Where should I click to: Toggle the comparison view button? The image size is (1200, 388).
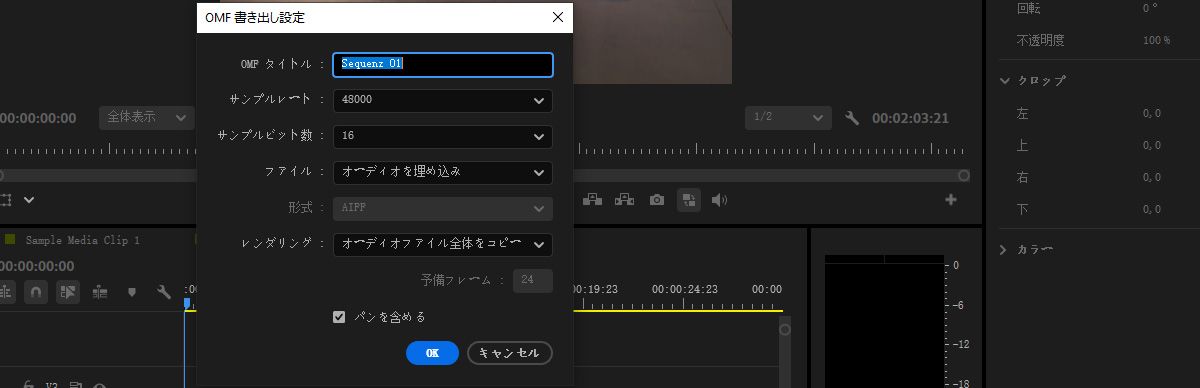click(689, 200)
